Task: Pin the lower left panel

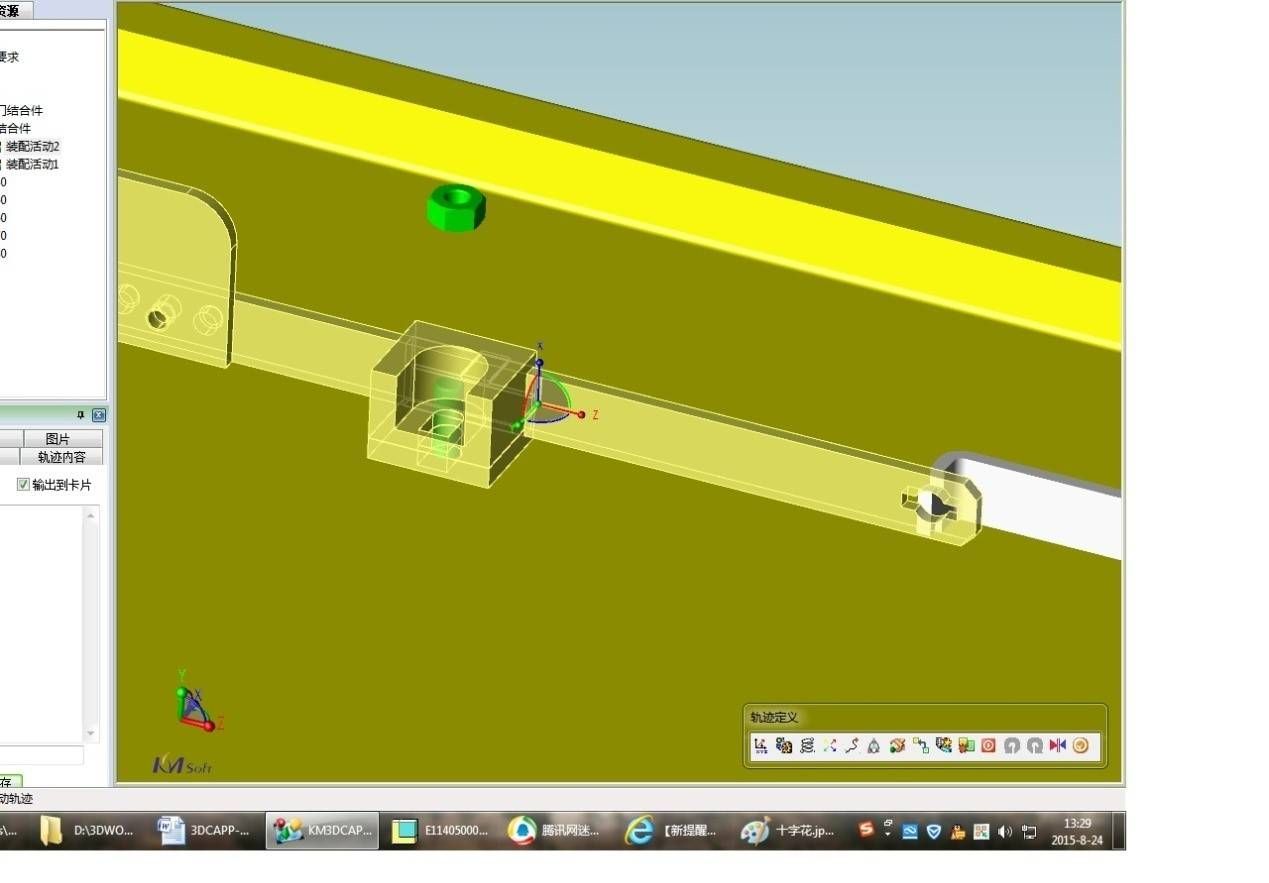Action: (x=81, y=415)
